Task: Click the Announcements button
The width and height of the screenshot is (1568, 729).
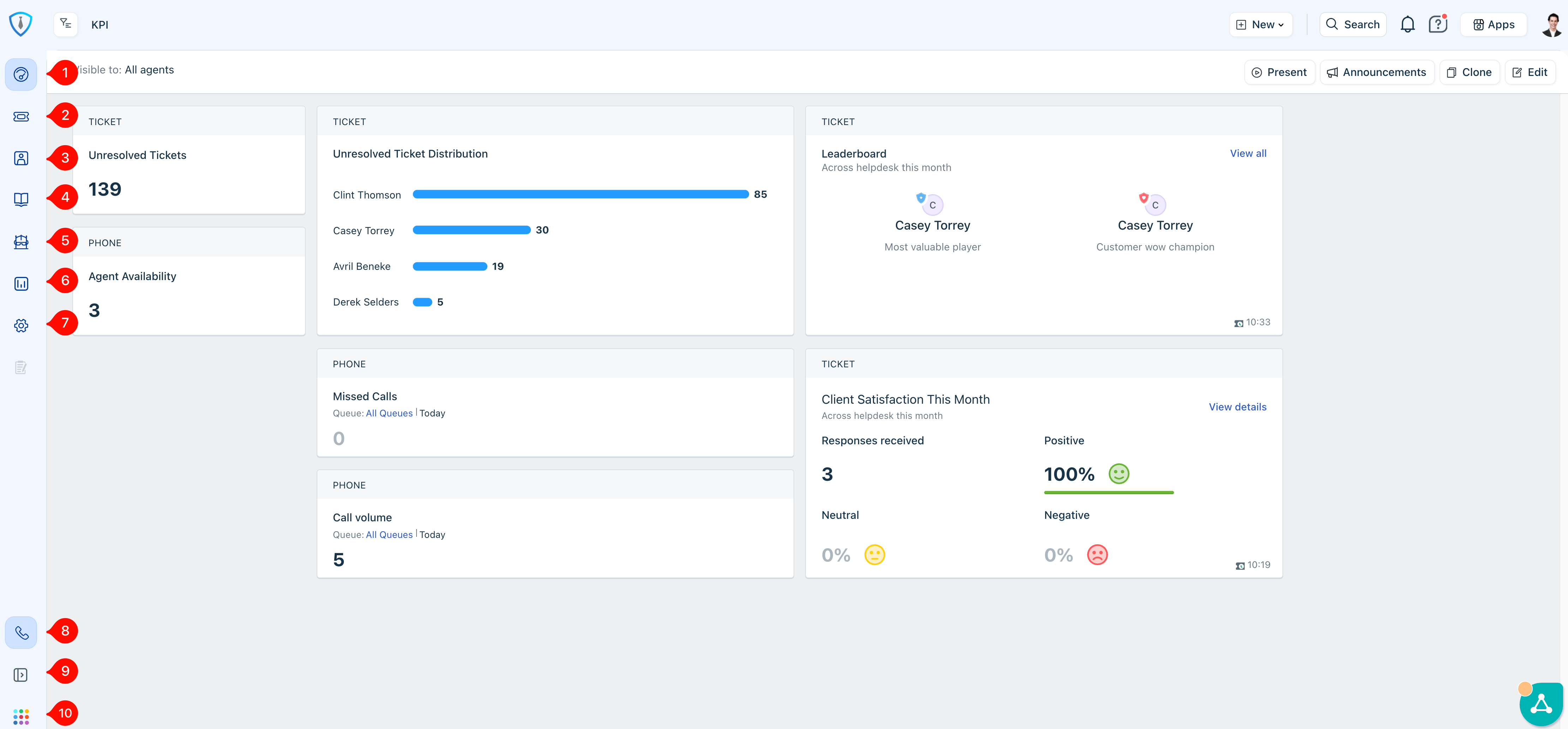Action: coord(1376,72)
